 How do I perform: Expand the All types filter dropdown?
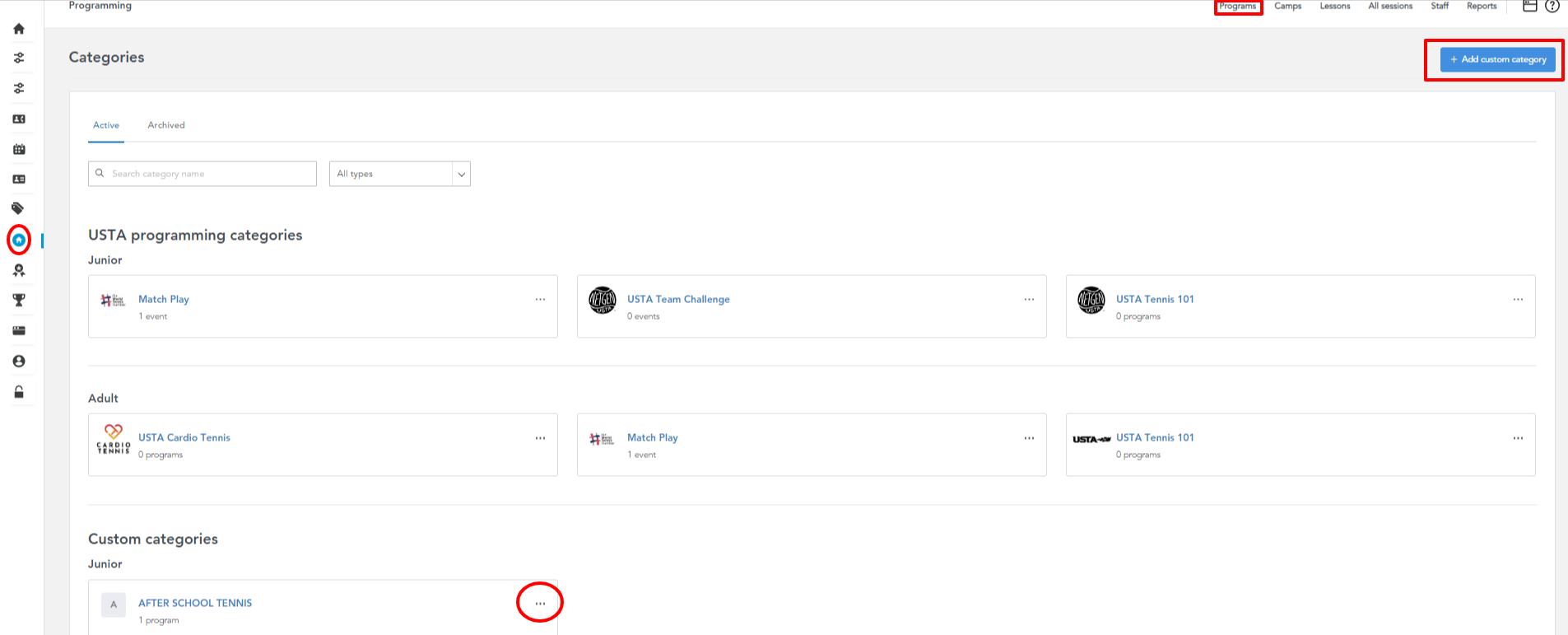tap(400, 174)
